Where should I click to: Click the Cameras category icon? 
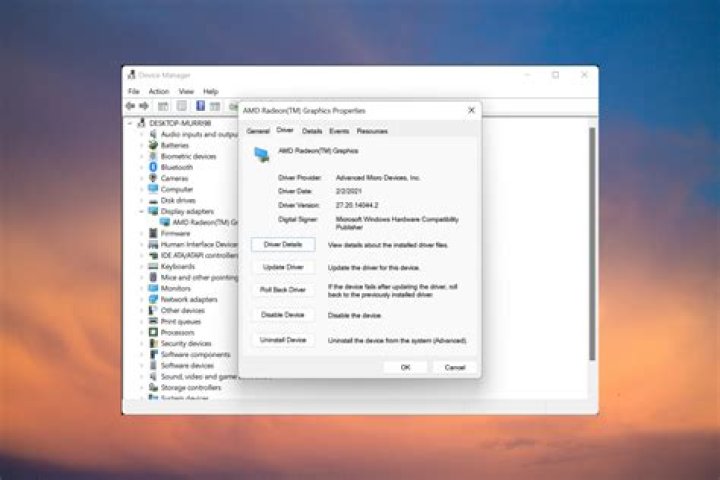click(153, 178)
